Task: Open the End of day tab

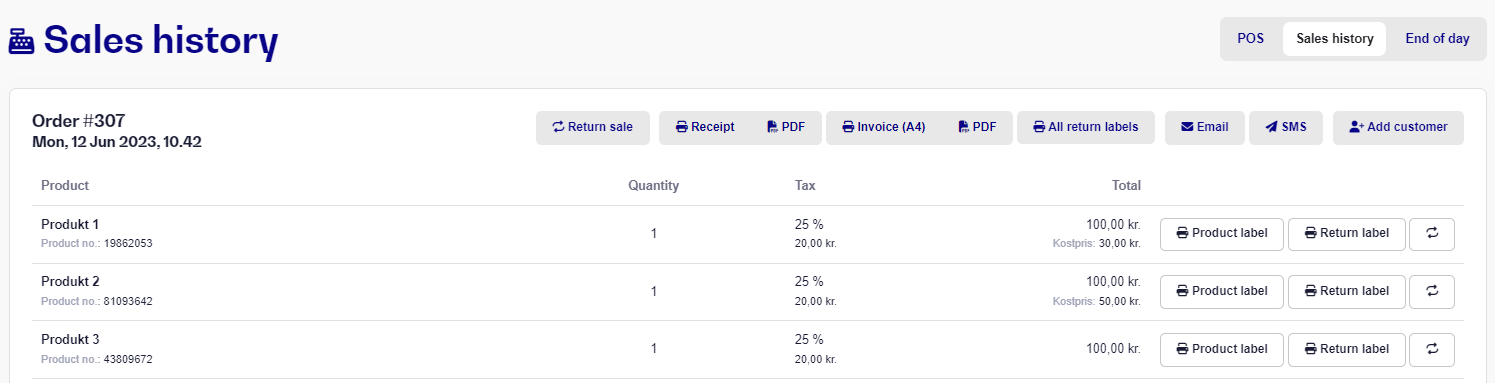Action: pyautogui.click(x=1437, y=39)
